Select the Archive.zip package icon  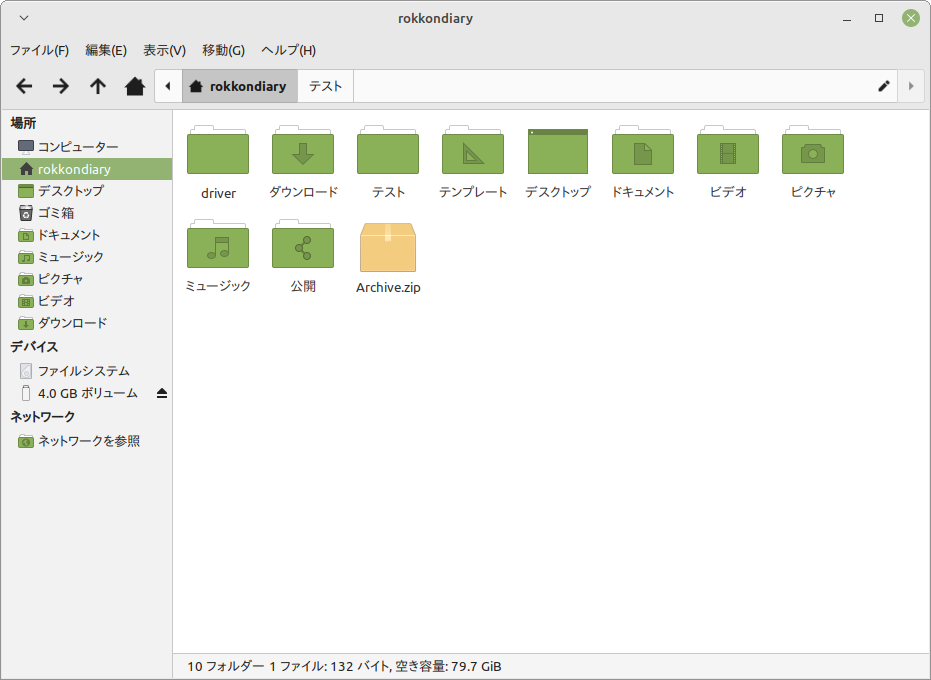[388, 247]
